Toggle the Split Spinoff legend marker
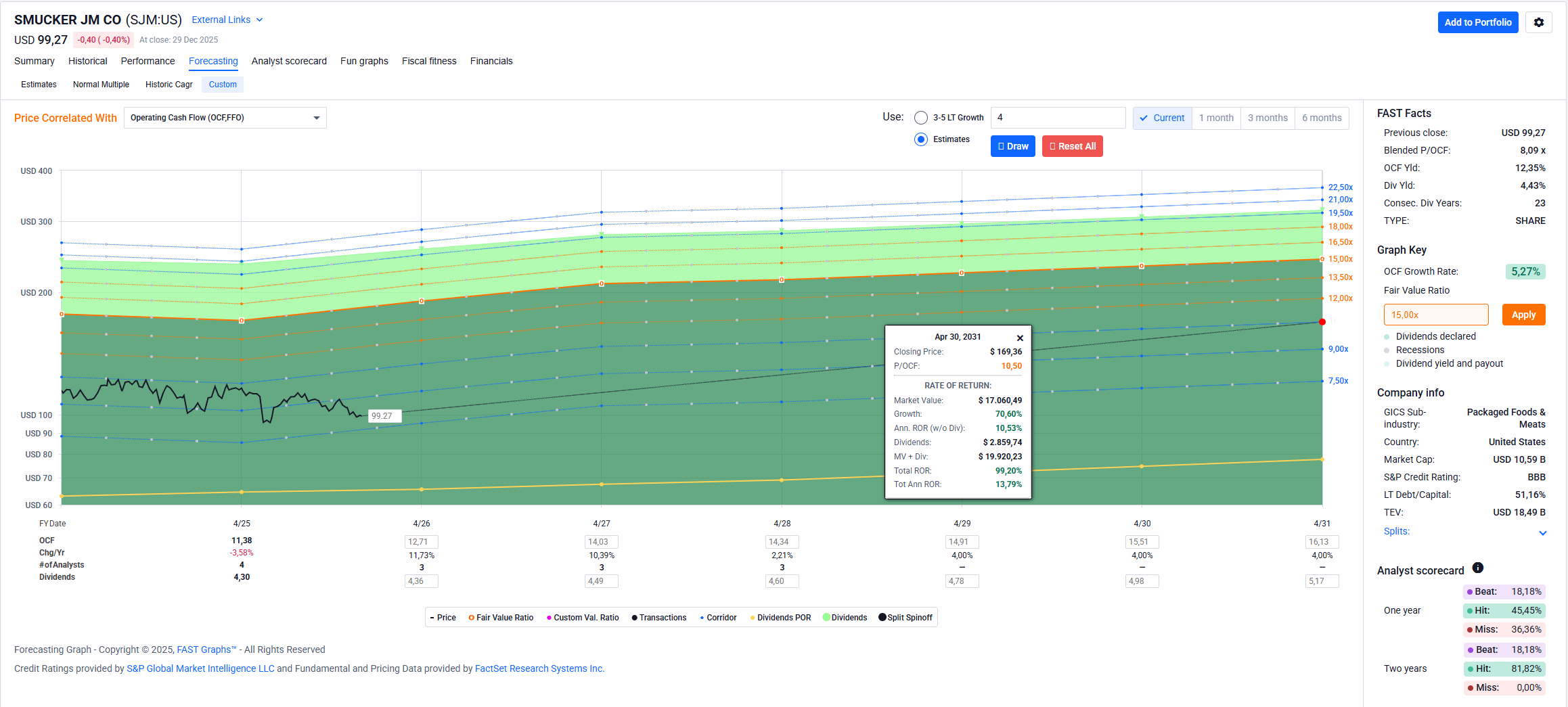1568x707 pixels. pos(882,618)
